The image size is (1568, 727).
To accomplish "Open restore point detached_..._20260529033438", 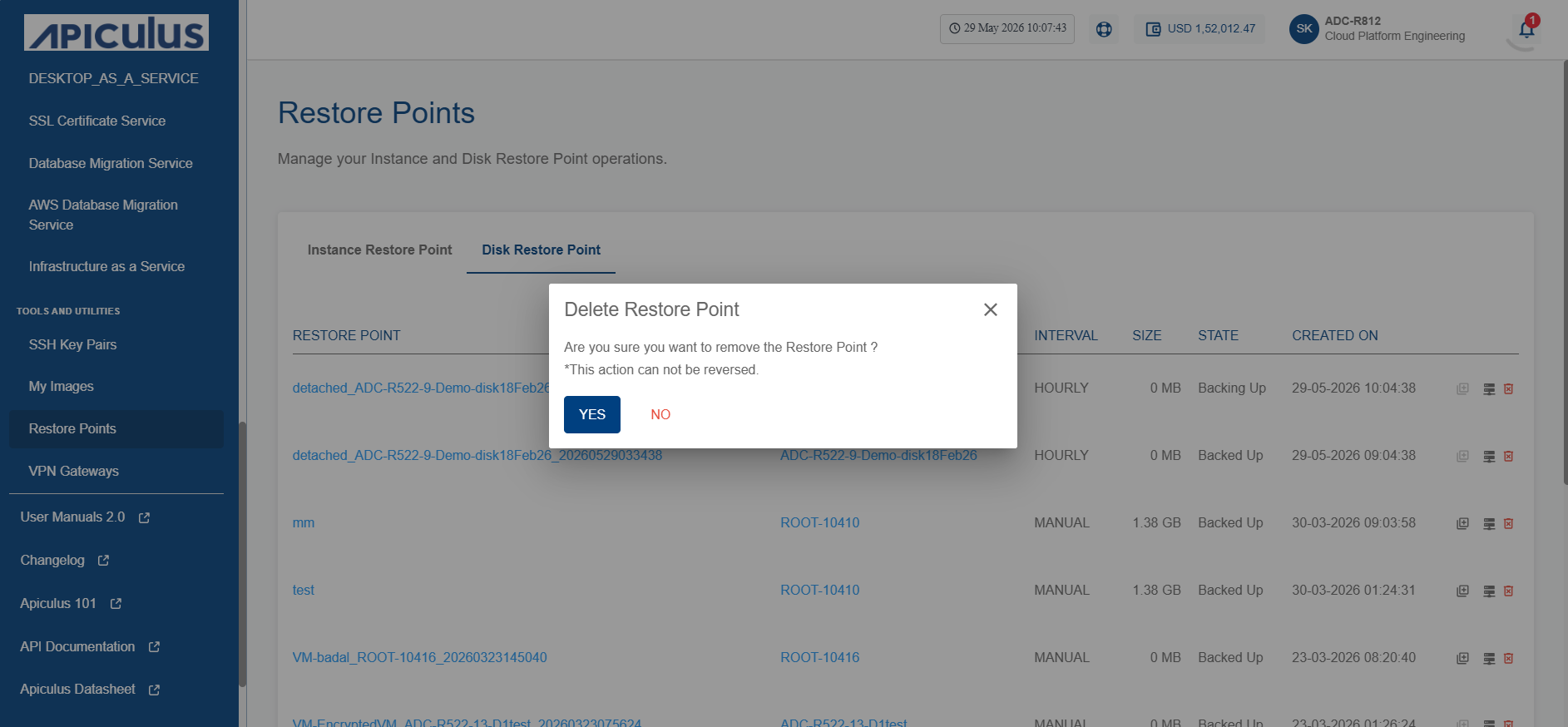I will click(x=477, y=455).
